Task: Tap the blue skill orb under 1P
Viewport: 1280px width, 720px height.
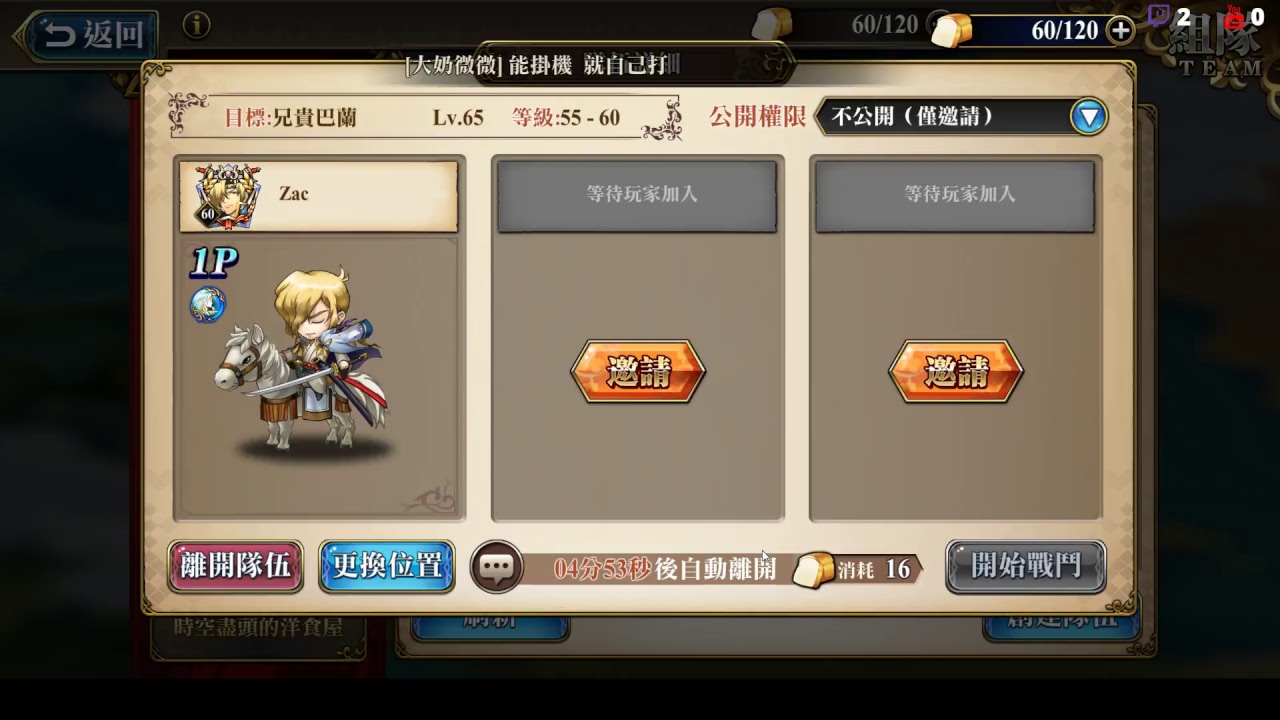Action: (x=208, y=304)
